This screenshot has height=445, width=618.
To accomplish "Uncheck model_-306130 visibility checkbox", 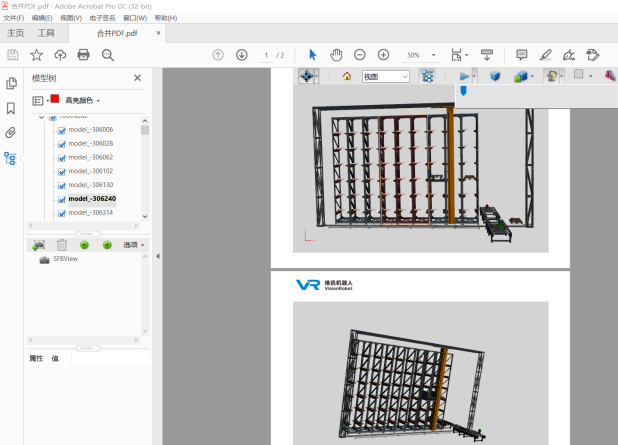I will [x=61, y=186].
